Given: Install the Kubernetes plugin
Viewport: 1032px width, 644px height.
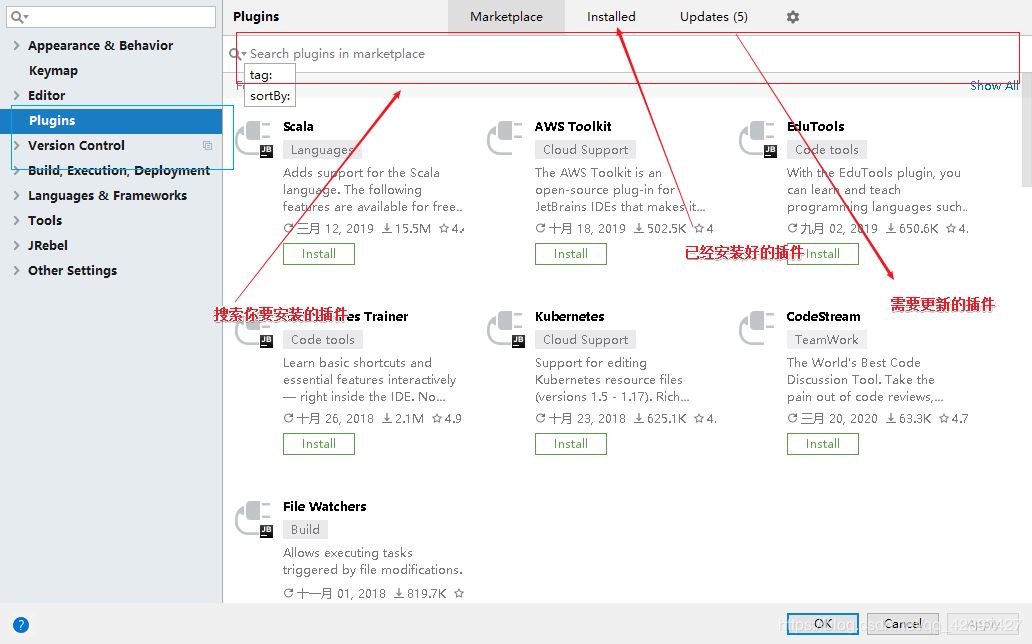Looking at the screenshot, I should [571, 444].
